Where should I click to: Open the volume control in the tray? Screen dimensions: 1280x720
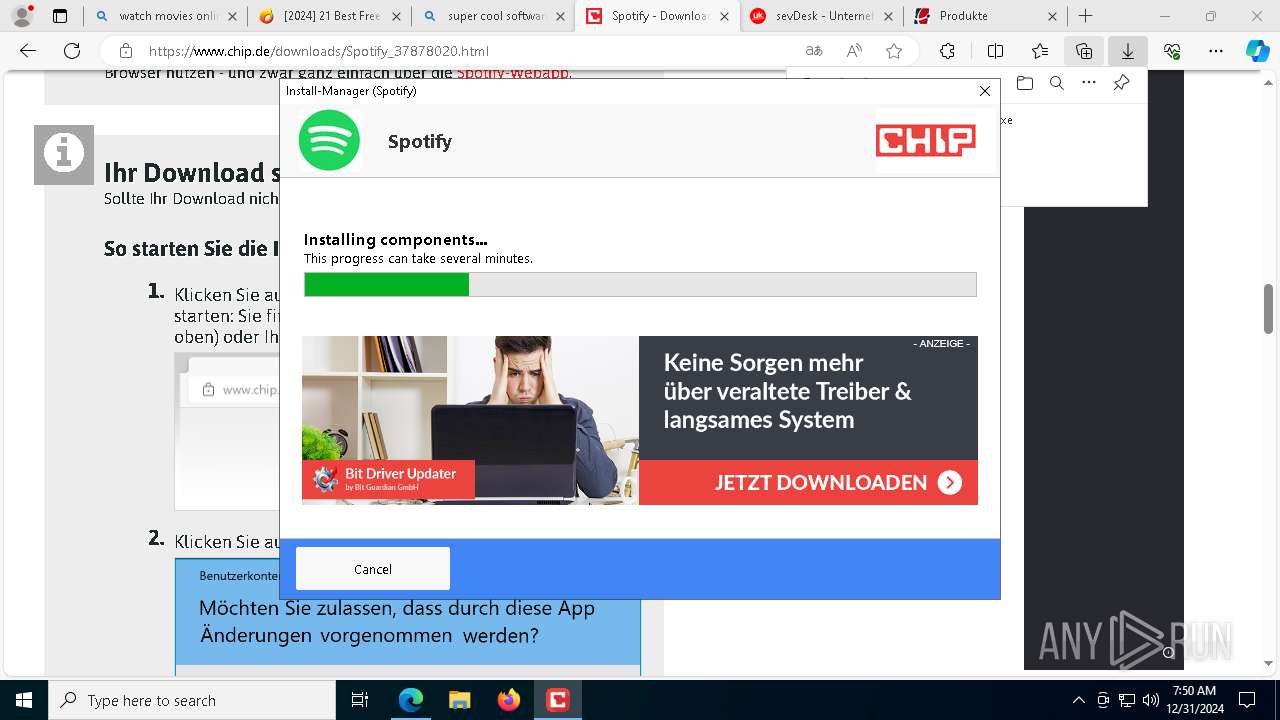click(1151, 700)
